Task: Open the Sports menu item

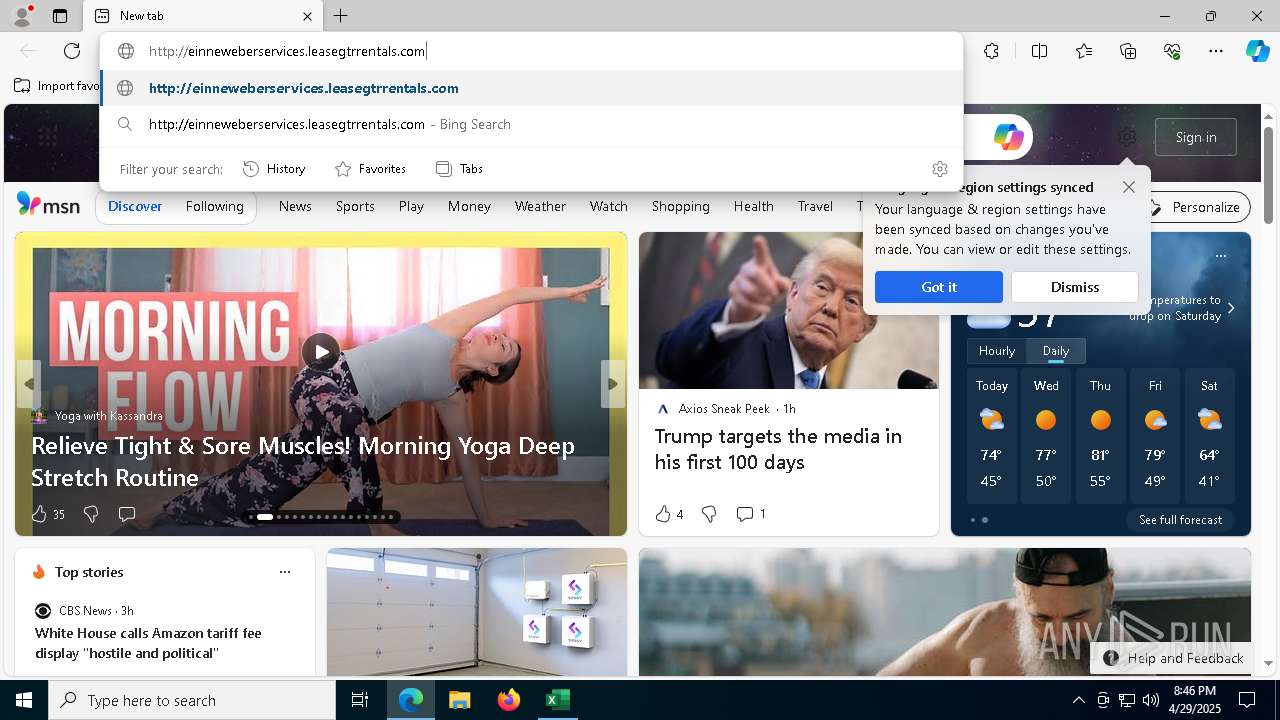Action: [355, 206]
